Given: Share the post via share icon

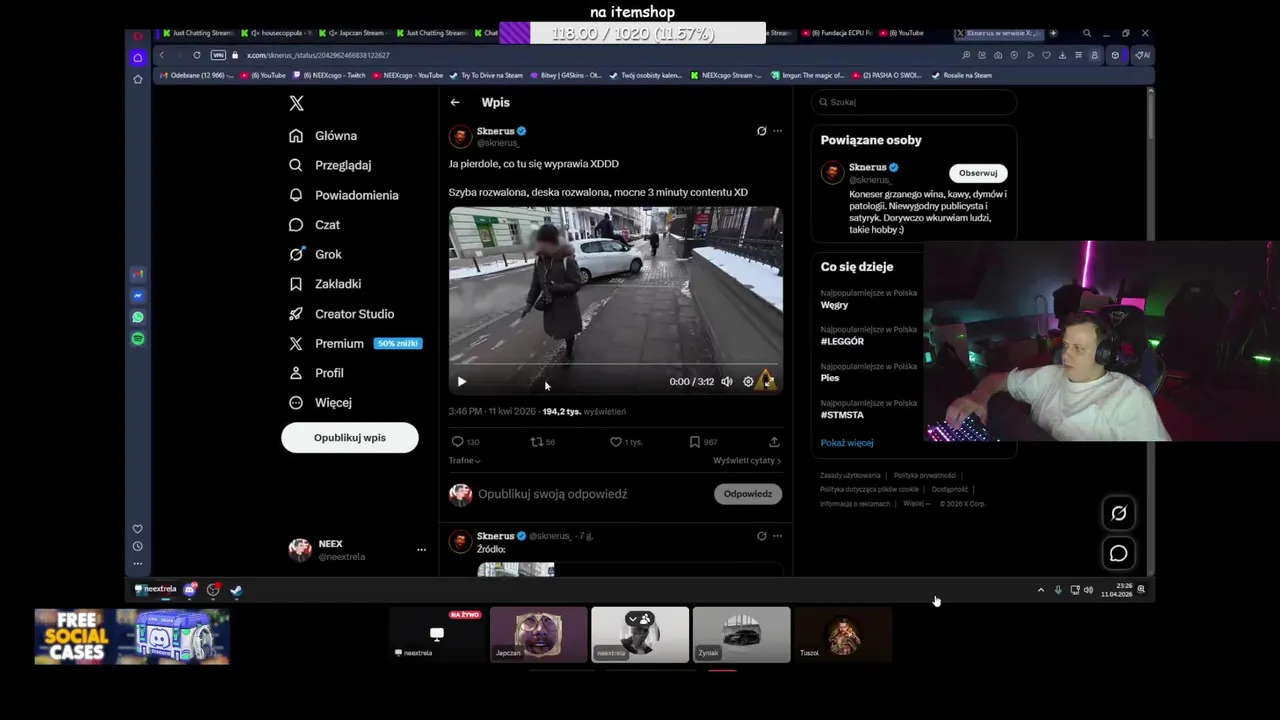Looking at the screenshot, I should pos(774,442).
